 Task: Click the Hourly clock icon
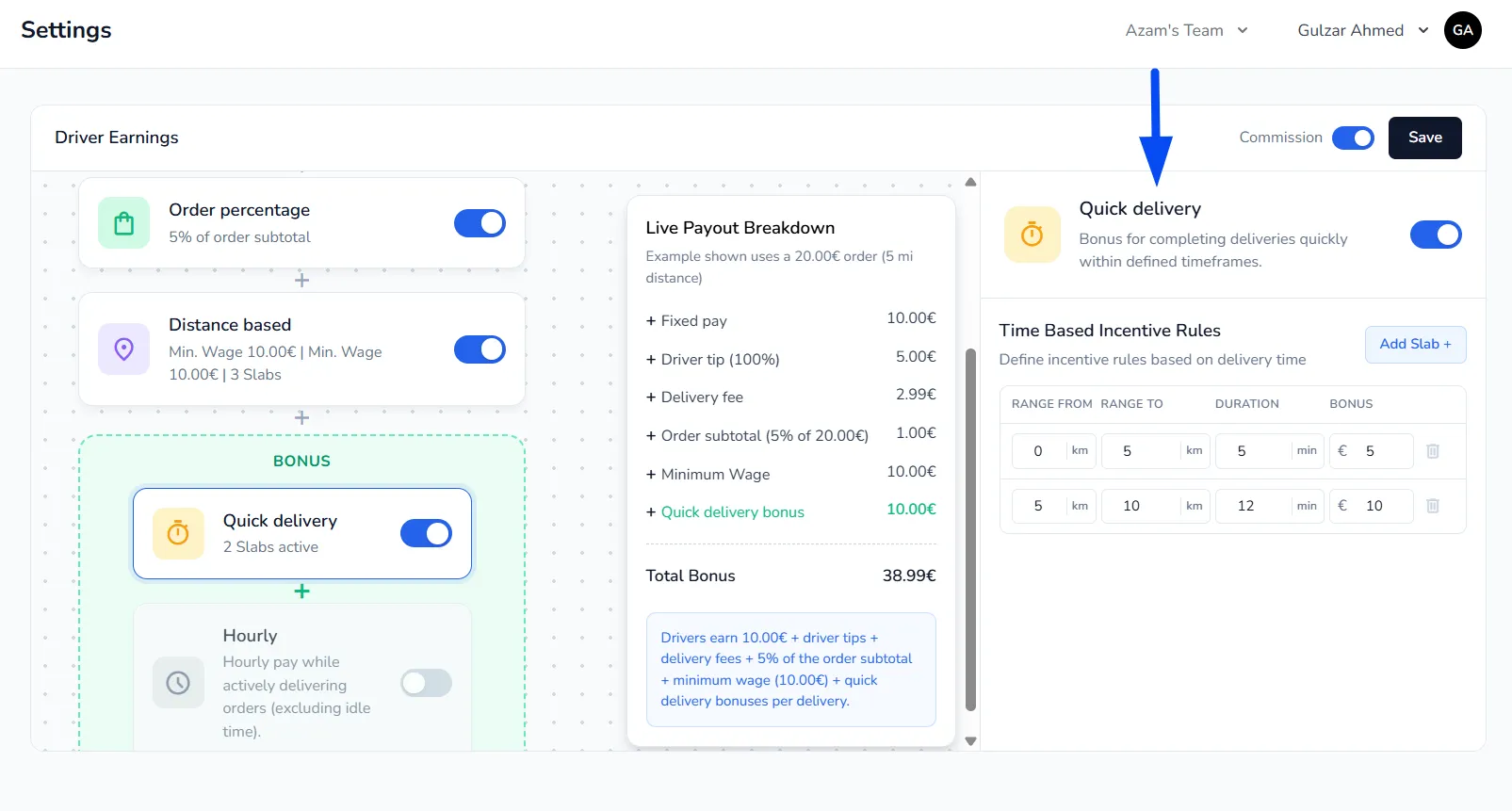[x=178, y=683]
